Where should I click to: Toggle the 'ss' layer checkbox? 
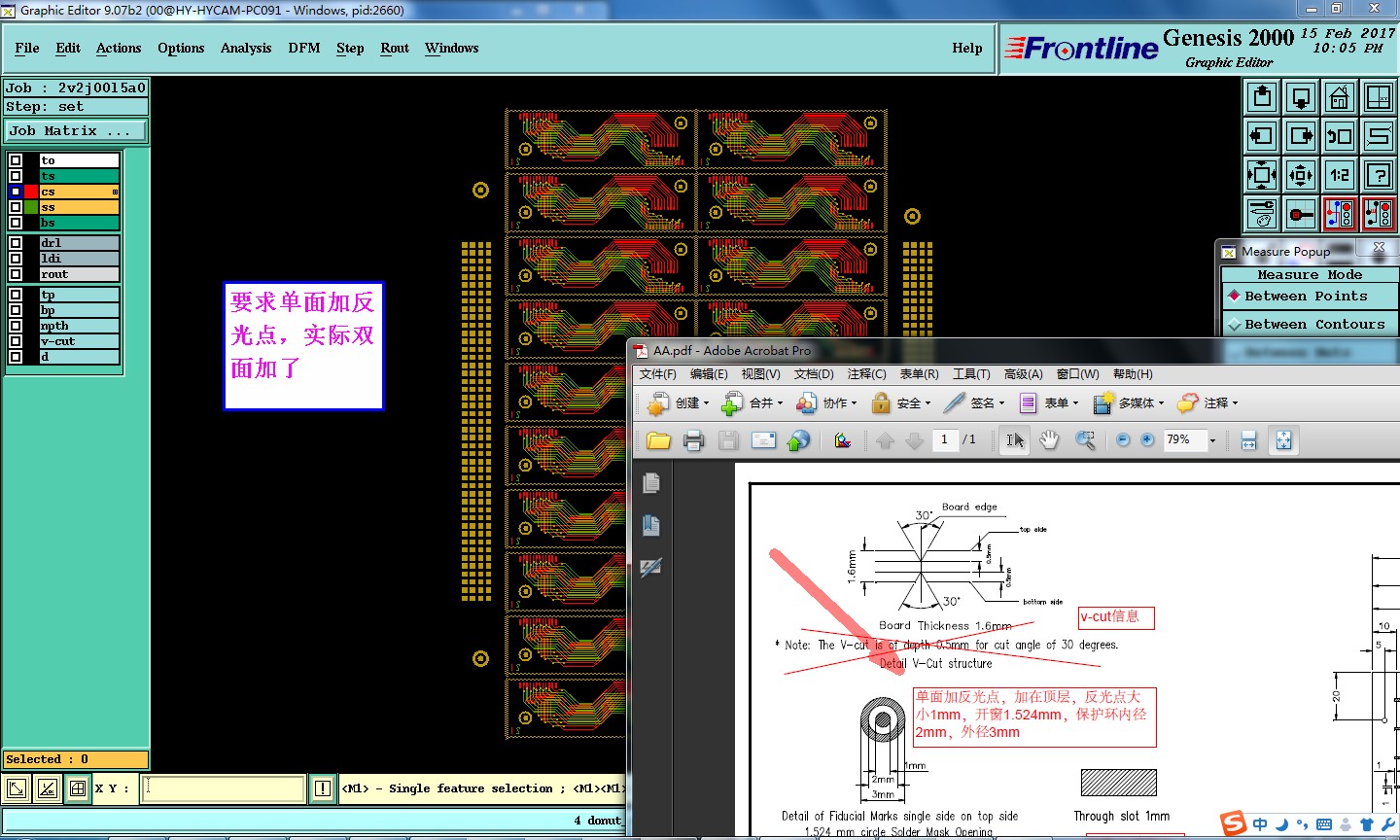pyautogui.click(x=16, y=207)
